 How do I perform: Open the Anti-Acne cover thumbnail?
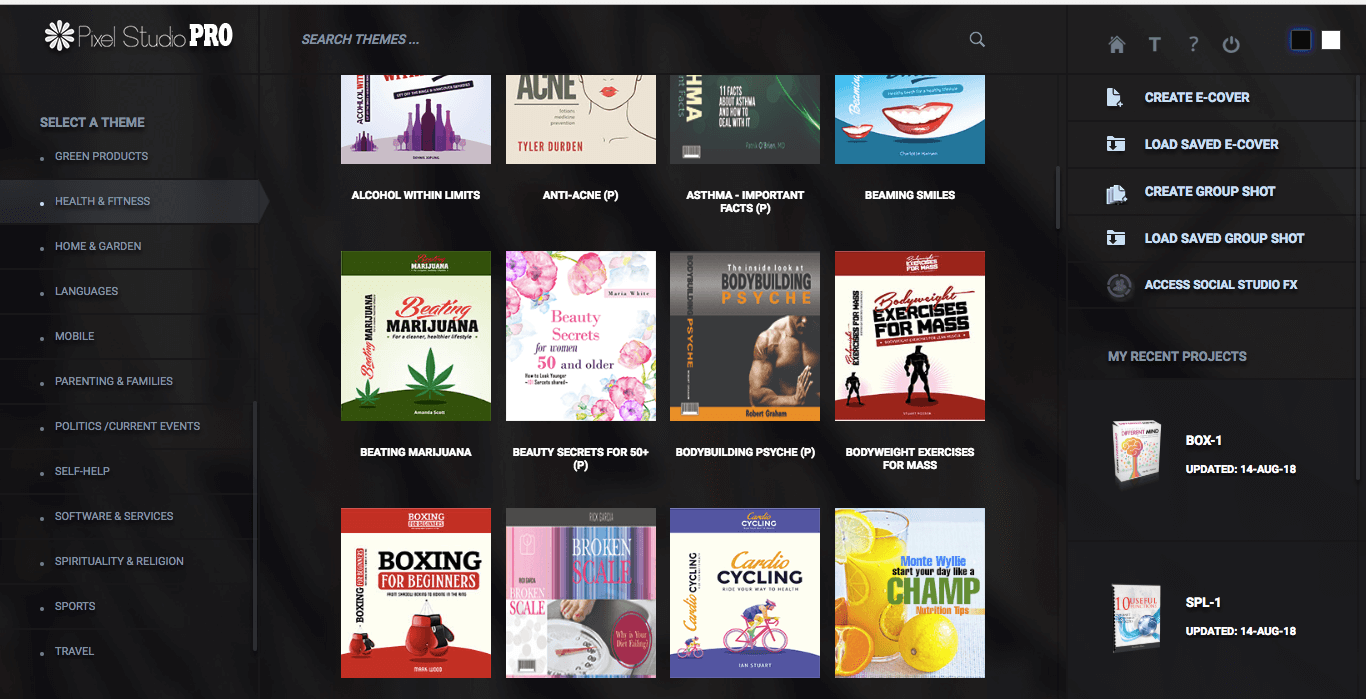coord(581,119)
